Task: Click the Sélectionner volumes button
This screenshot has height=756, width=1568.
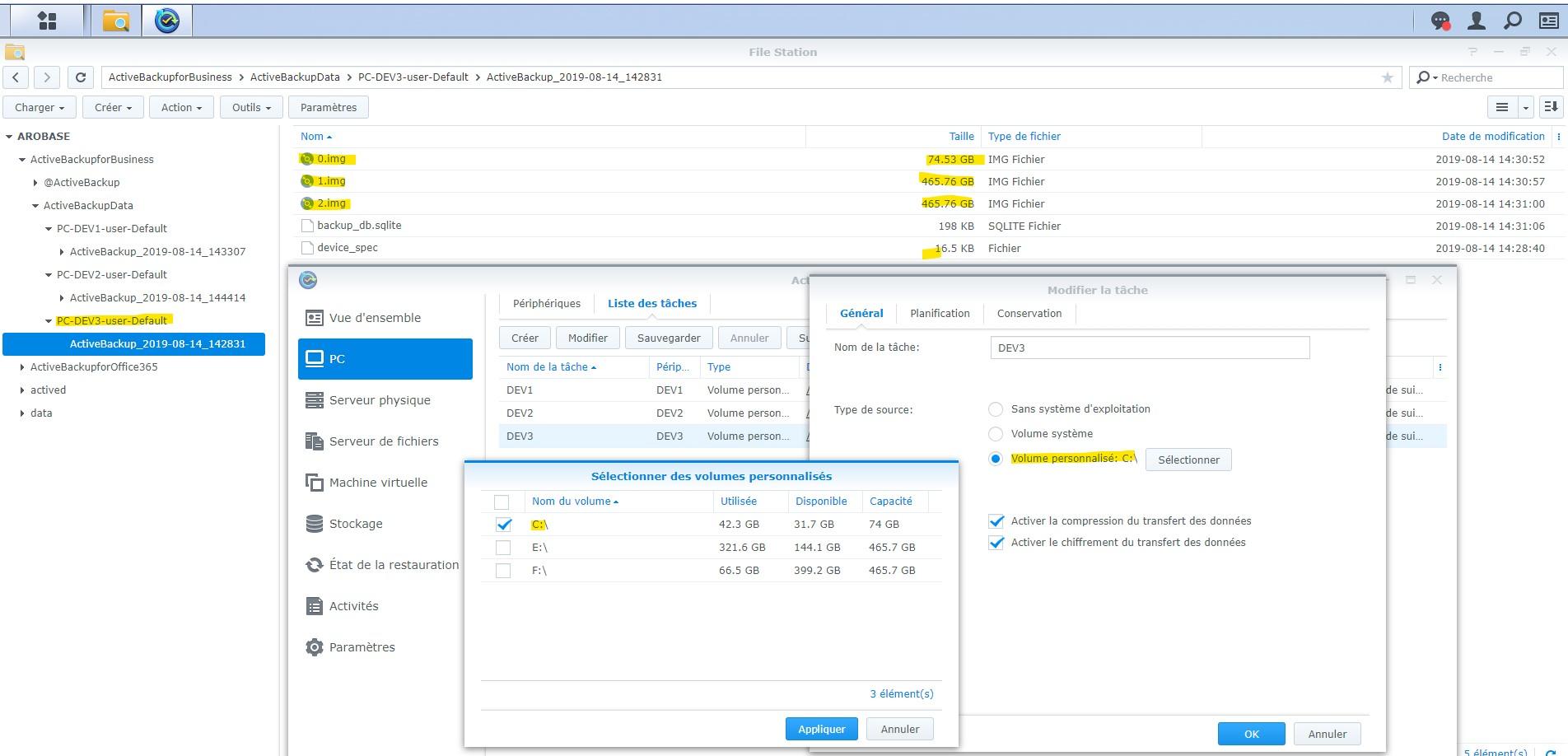Action: (x=1188, y=460)
